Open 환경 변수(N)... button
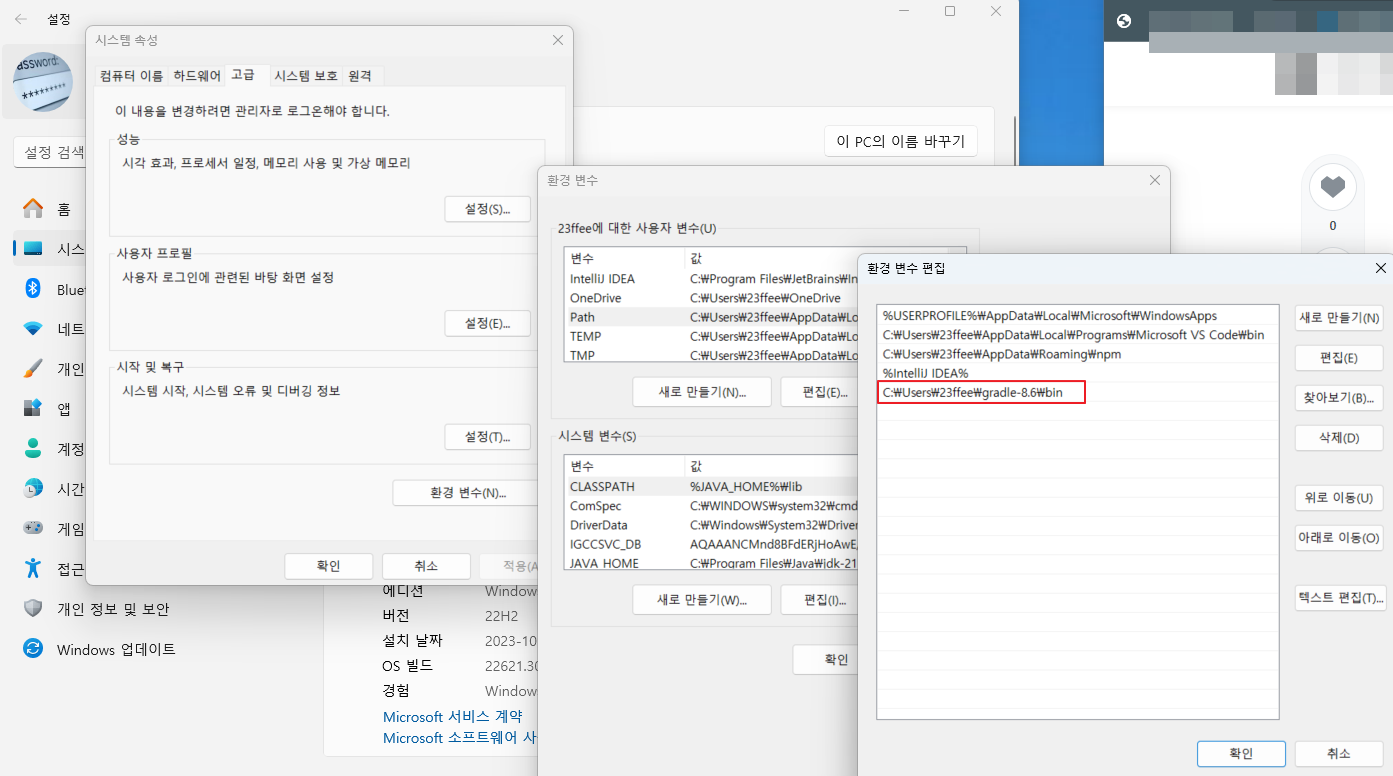 coord(465,493)
